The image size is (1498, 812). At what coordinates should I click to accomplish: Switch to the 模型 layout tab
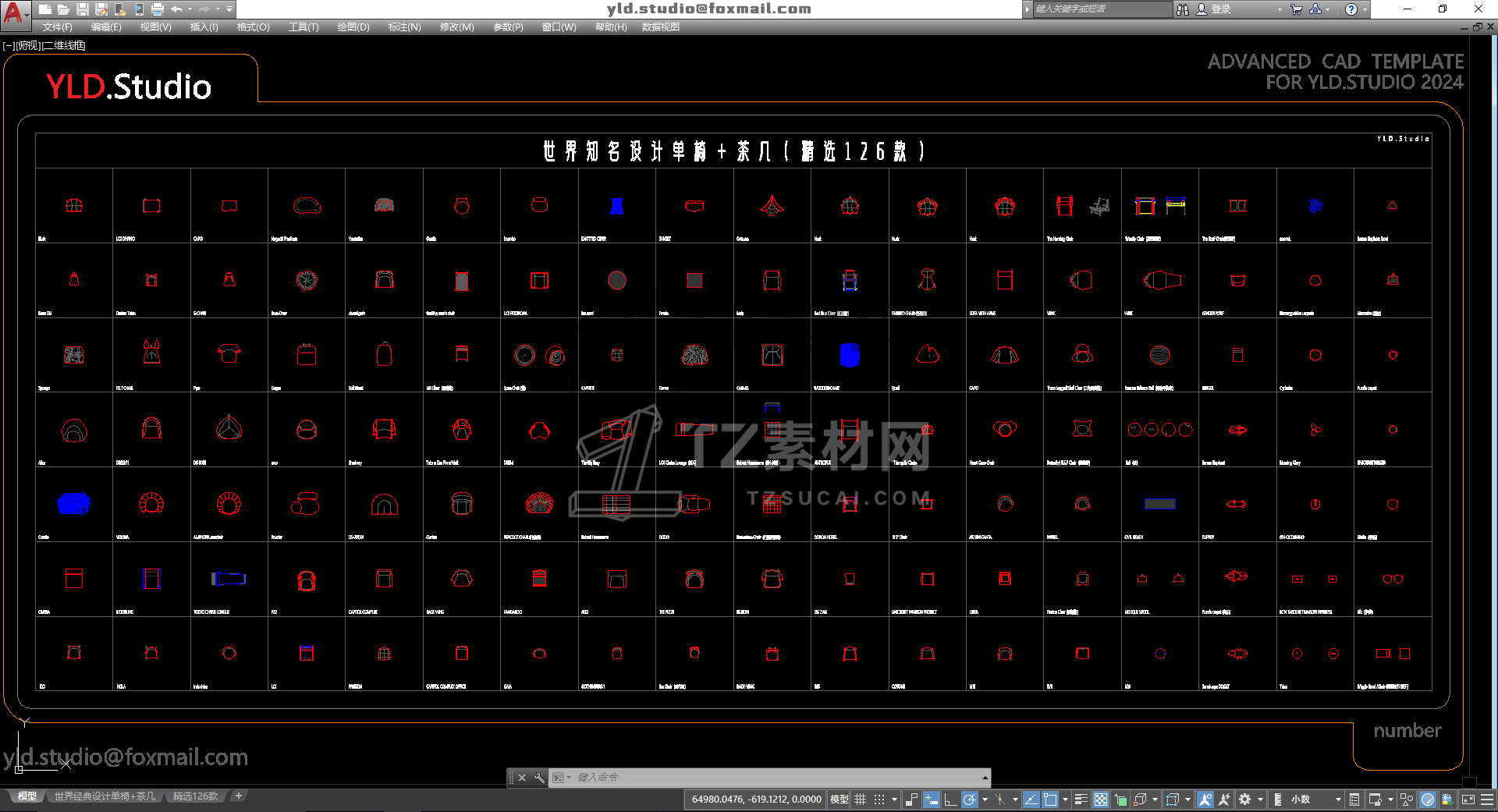(27, 796)
